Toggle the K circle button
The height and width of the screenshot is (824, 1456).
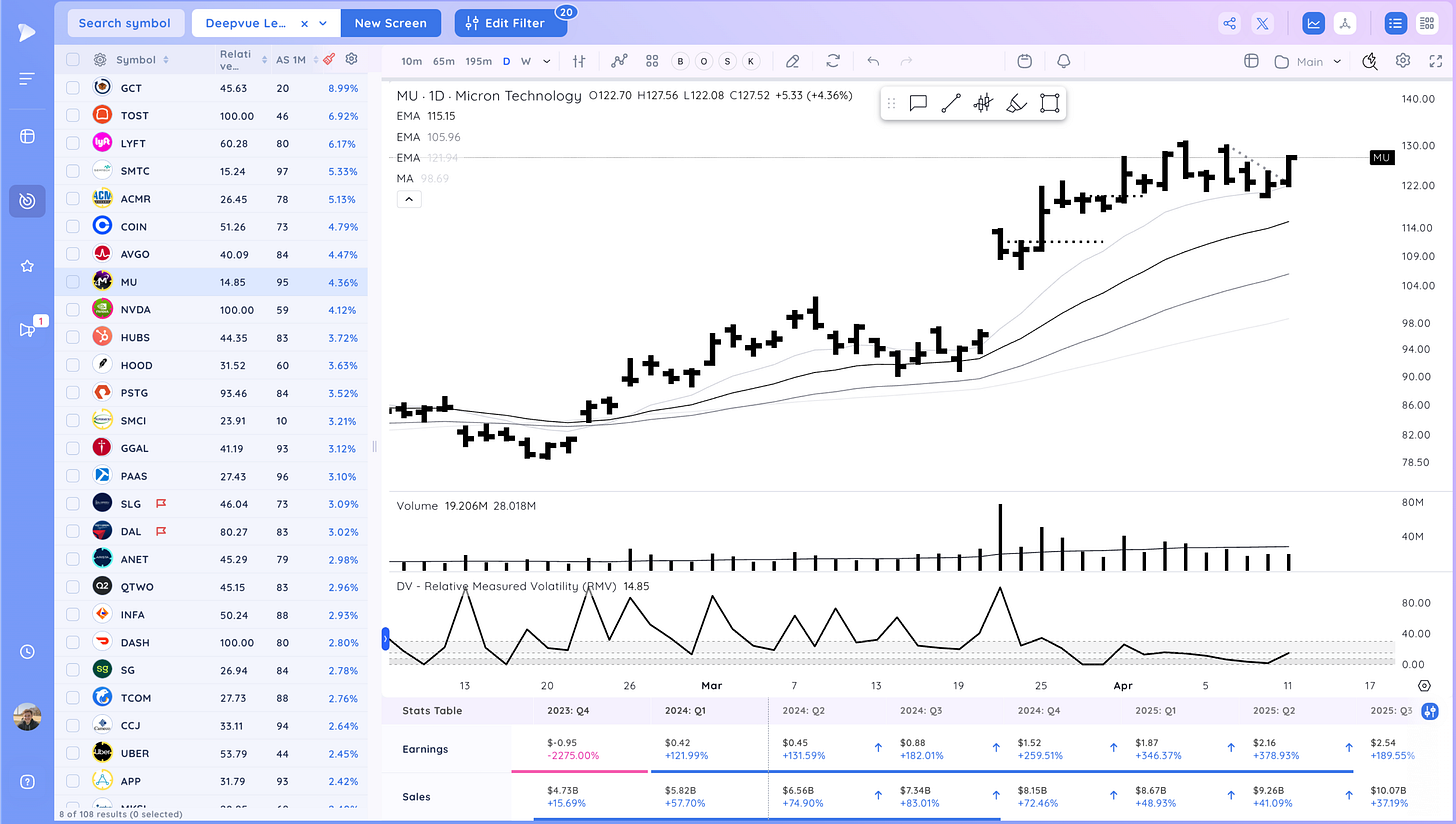[x=751, y=61]
